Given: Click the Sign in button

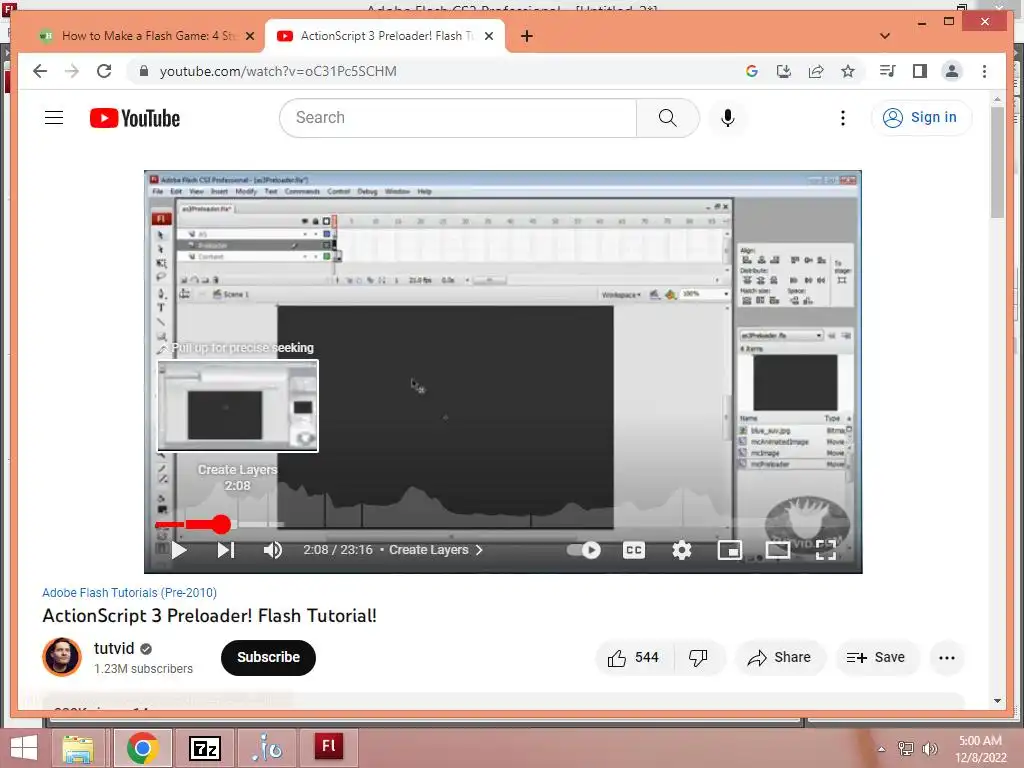Looking at the screenshot, I should [921, 118].
